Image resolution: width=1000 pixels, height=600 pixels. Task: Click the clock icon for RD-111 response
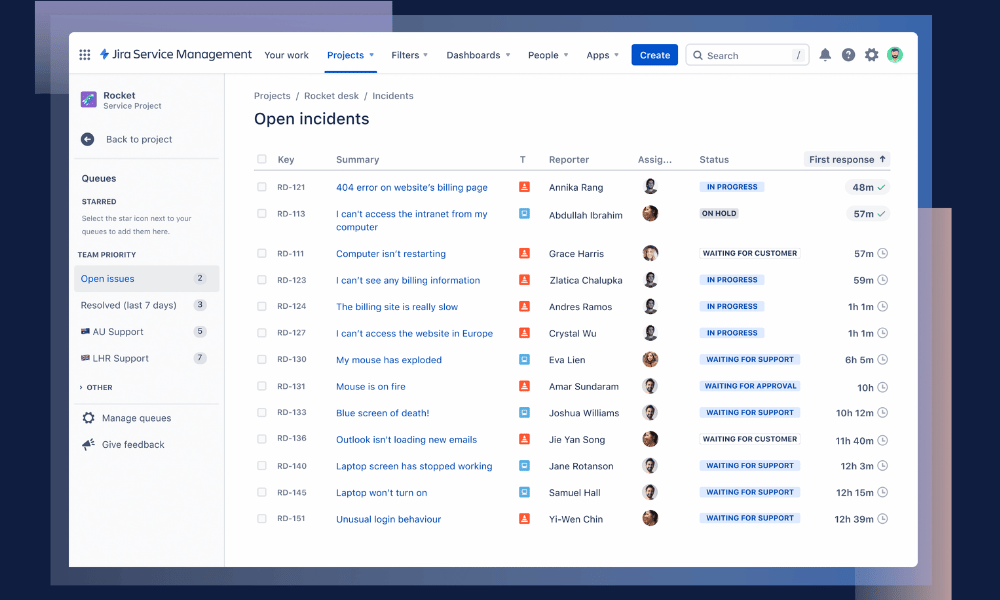point(883,253)
